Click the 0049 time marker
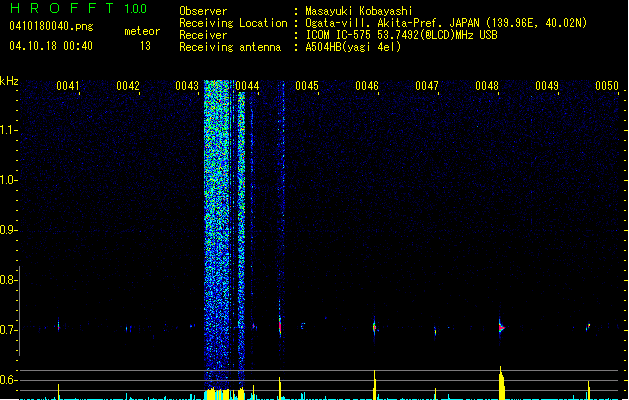The height and width of the screenshot is (400, 629). point(547,86)
